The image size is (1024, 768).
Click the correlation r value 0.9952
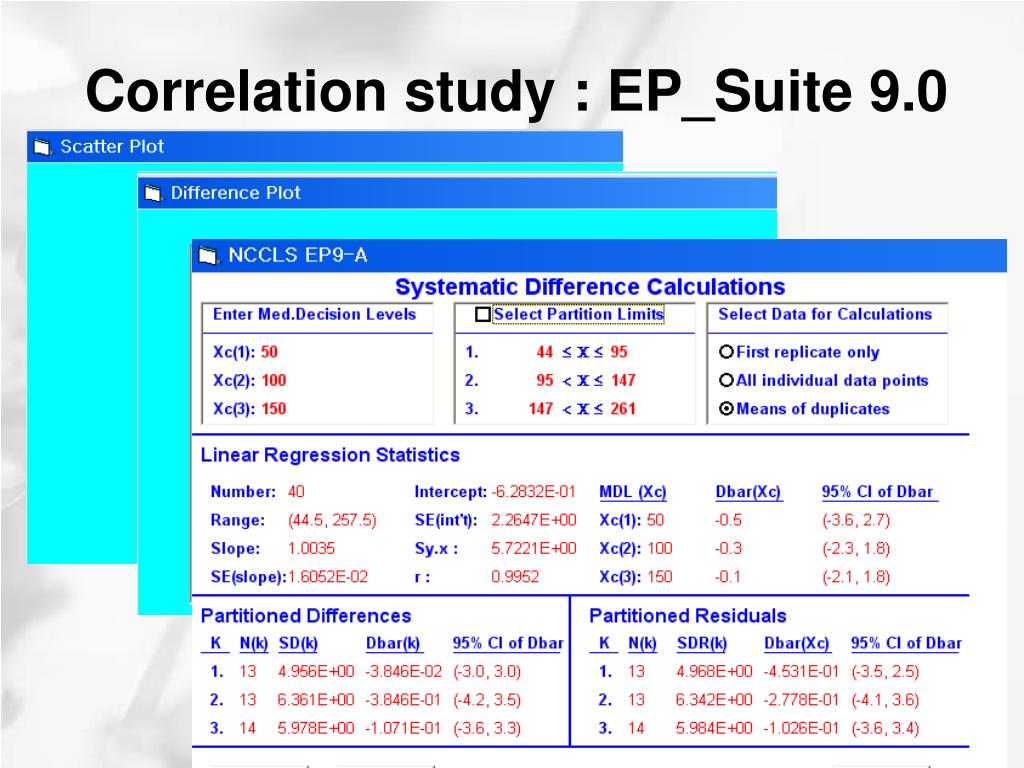(515, 577)
